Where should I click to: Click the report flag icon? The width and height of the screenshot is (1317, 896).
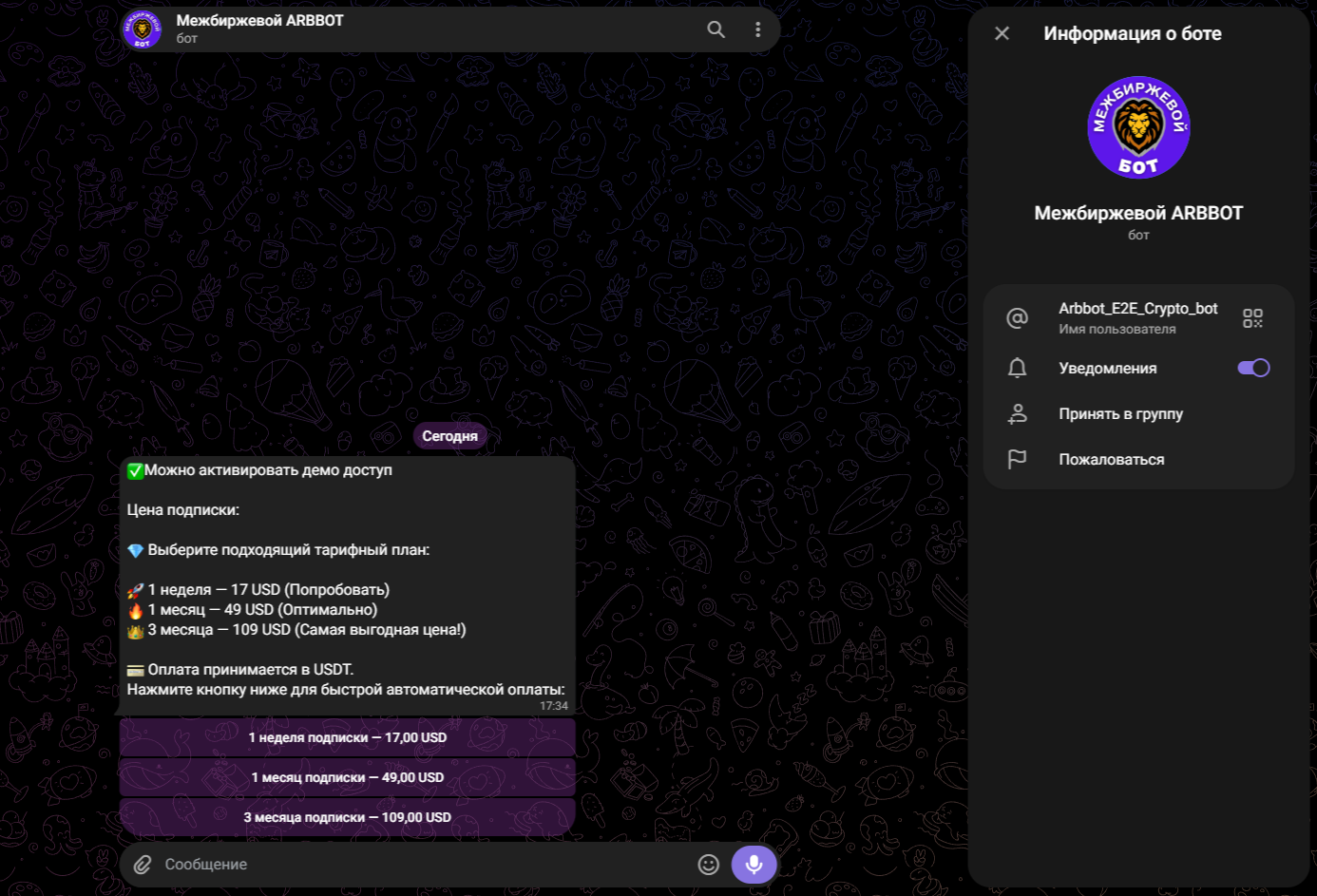point(1017,459)
